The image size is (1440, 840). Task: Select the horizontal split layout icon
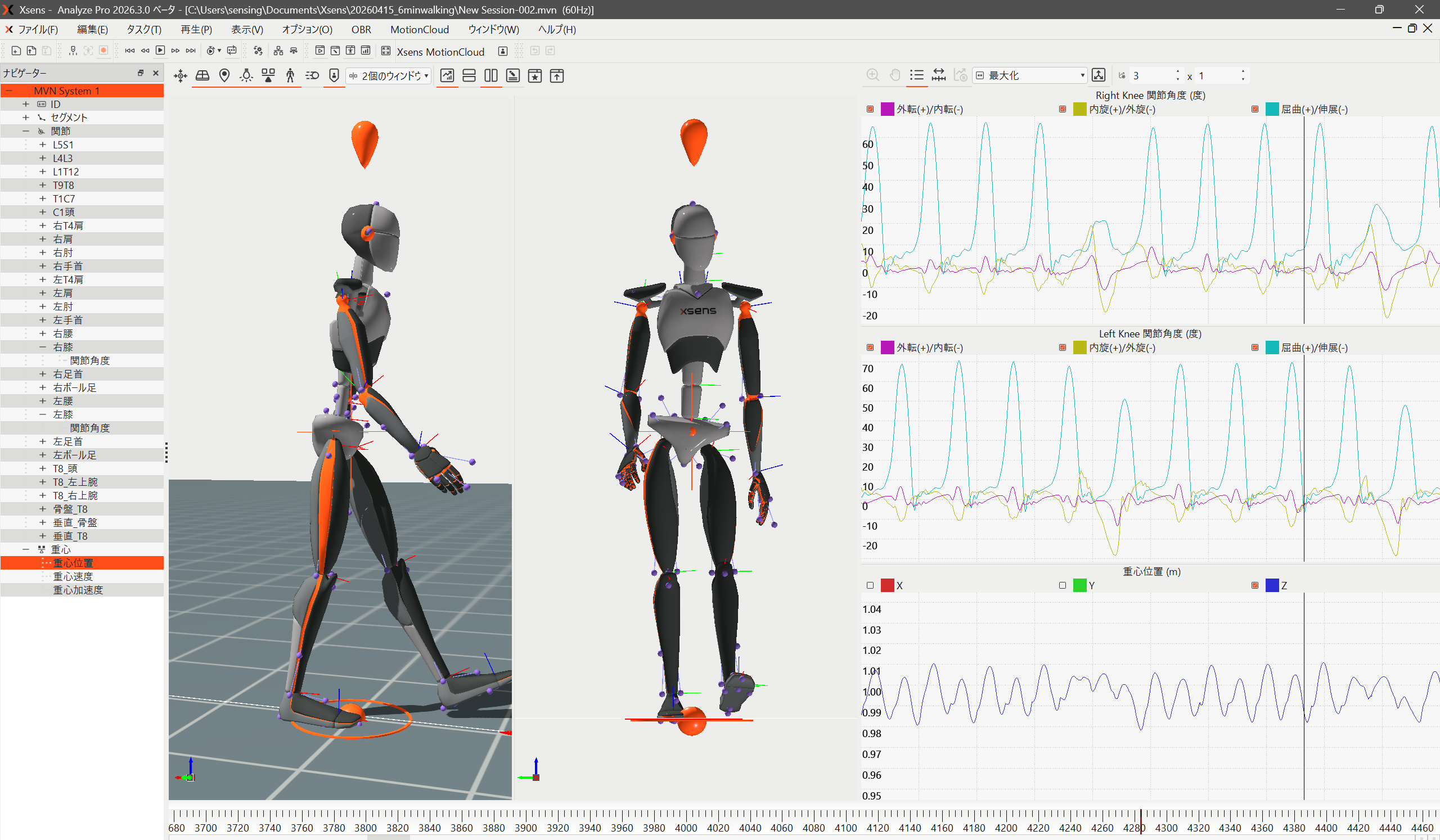[469, 76]
